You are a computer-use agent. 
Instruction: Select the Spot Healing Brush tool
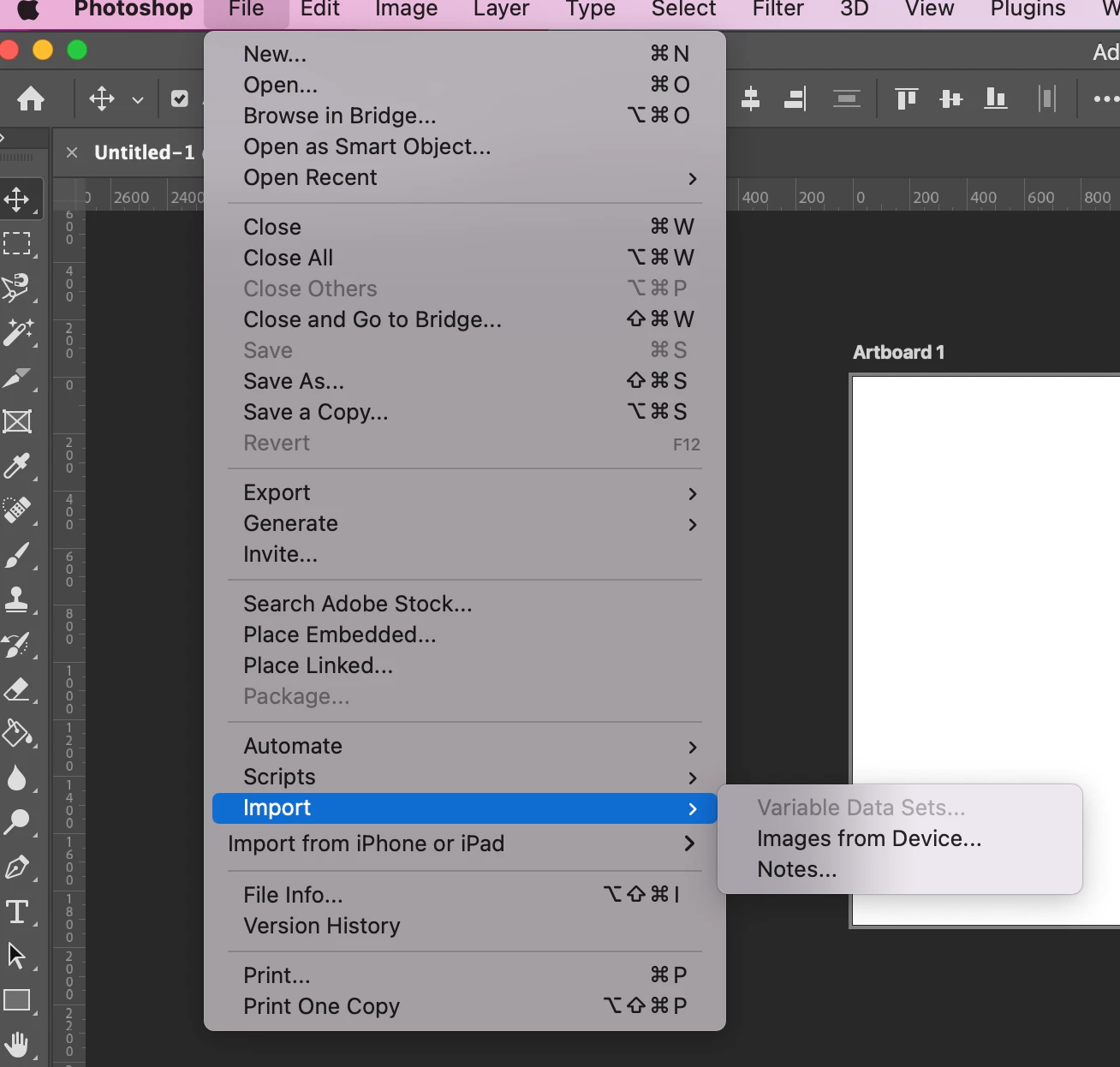(17, 510)
